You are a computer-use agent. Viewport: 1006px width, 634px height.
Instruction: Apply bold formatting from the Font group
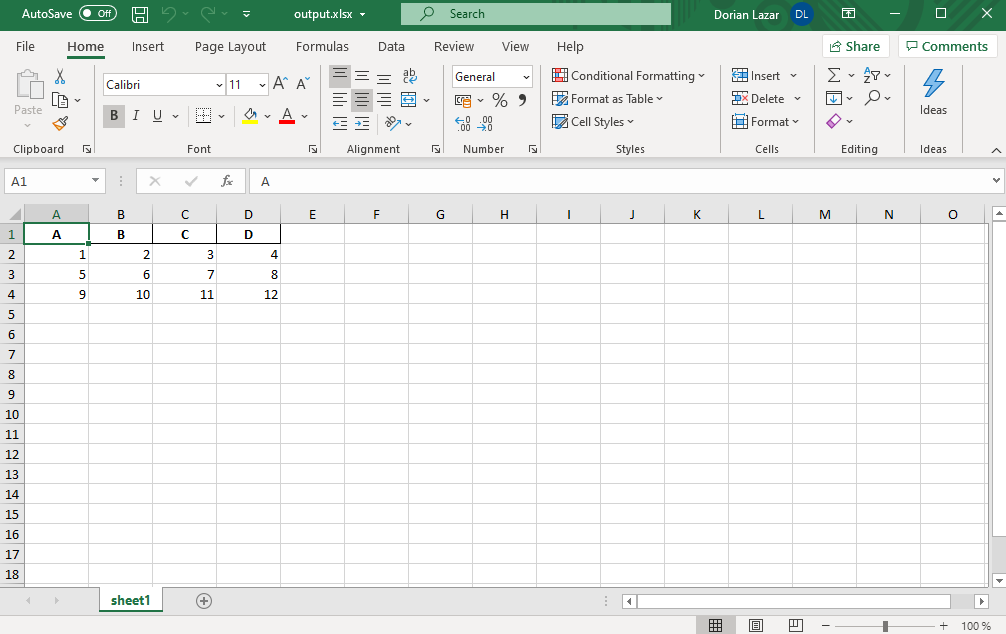click(113, 116)
